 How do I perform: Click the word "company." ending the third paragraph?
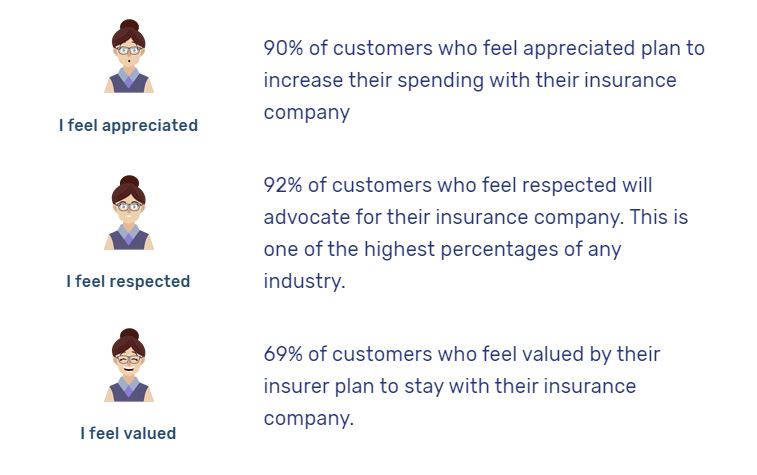(308, 418)
